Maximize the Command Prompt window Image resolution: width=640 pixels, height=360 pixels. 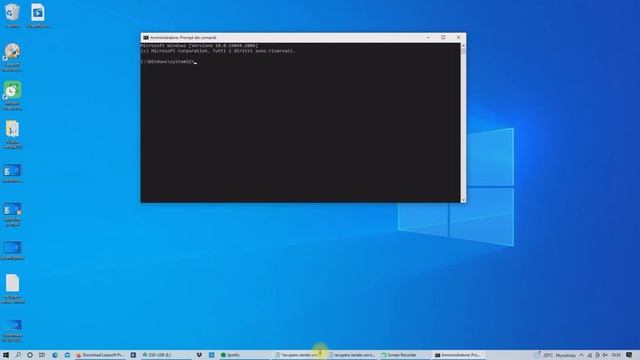(443, 38)
